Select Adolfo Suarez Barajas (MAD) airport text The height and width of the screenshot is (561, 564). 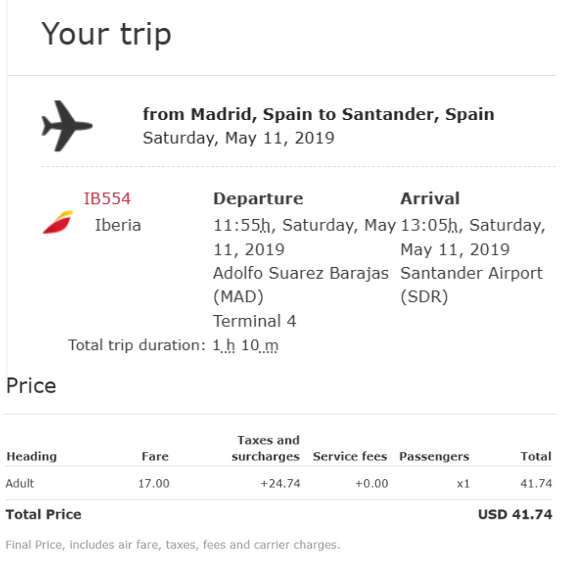301,285
